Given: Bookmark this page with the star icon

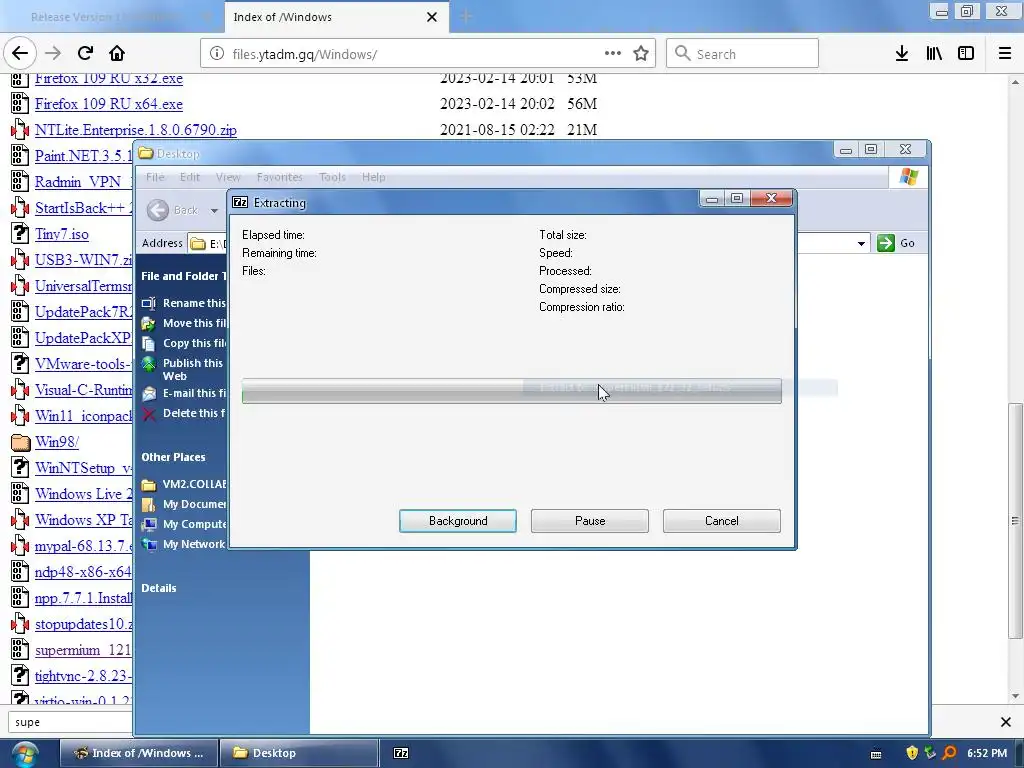Looking at the screenshot, I should click(x=641, y=54).
